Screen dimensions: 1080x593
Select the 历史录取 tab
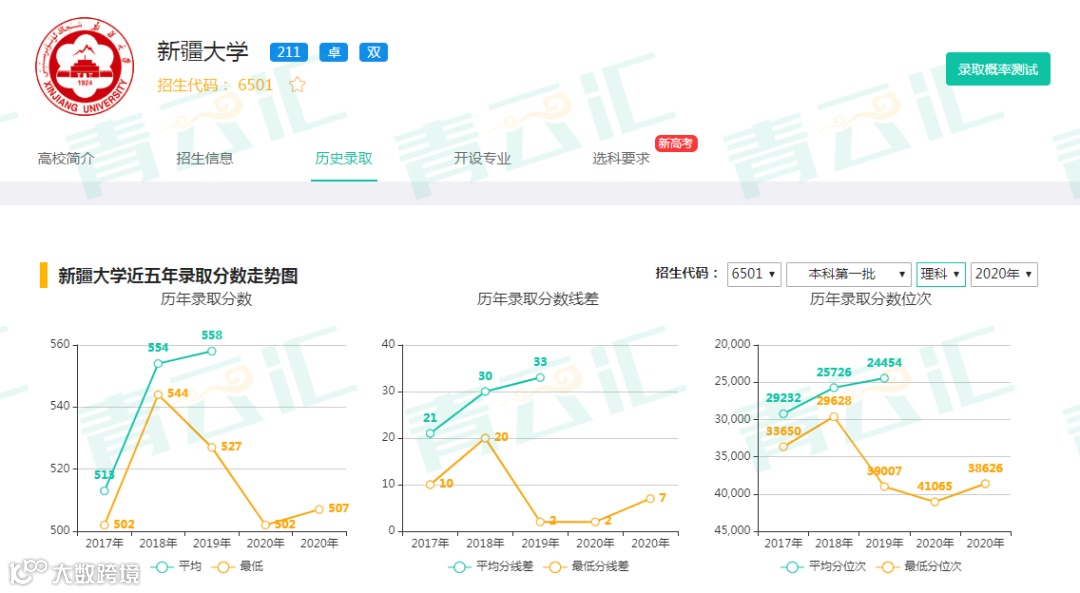click(x=344, y=158)
